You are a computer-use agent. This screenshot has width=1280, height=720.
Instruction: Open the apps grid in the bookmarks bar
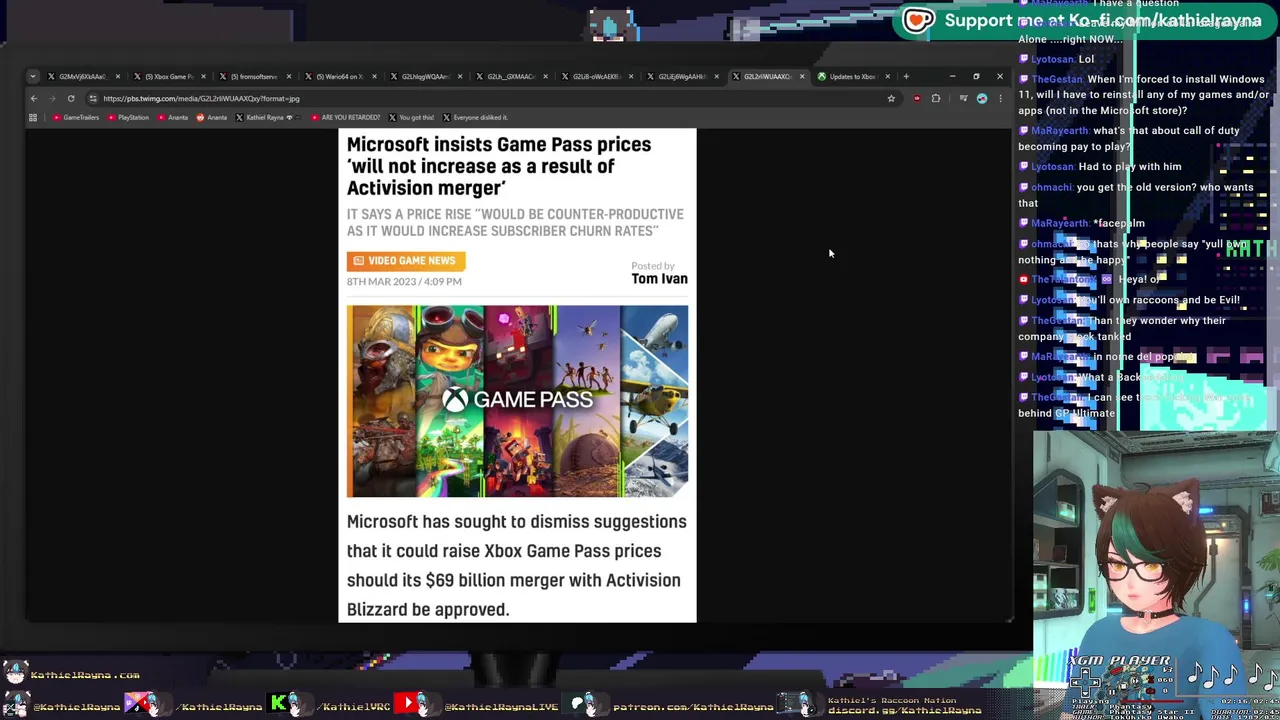tap(33, 117)
